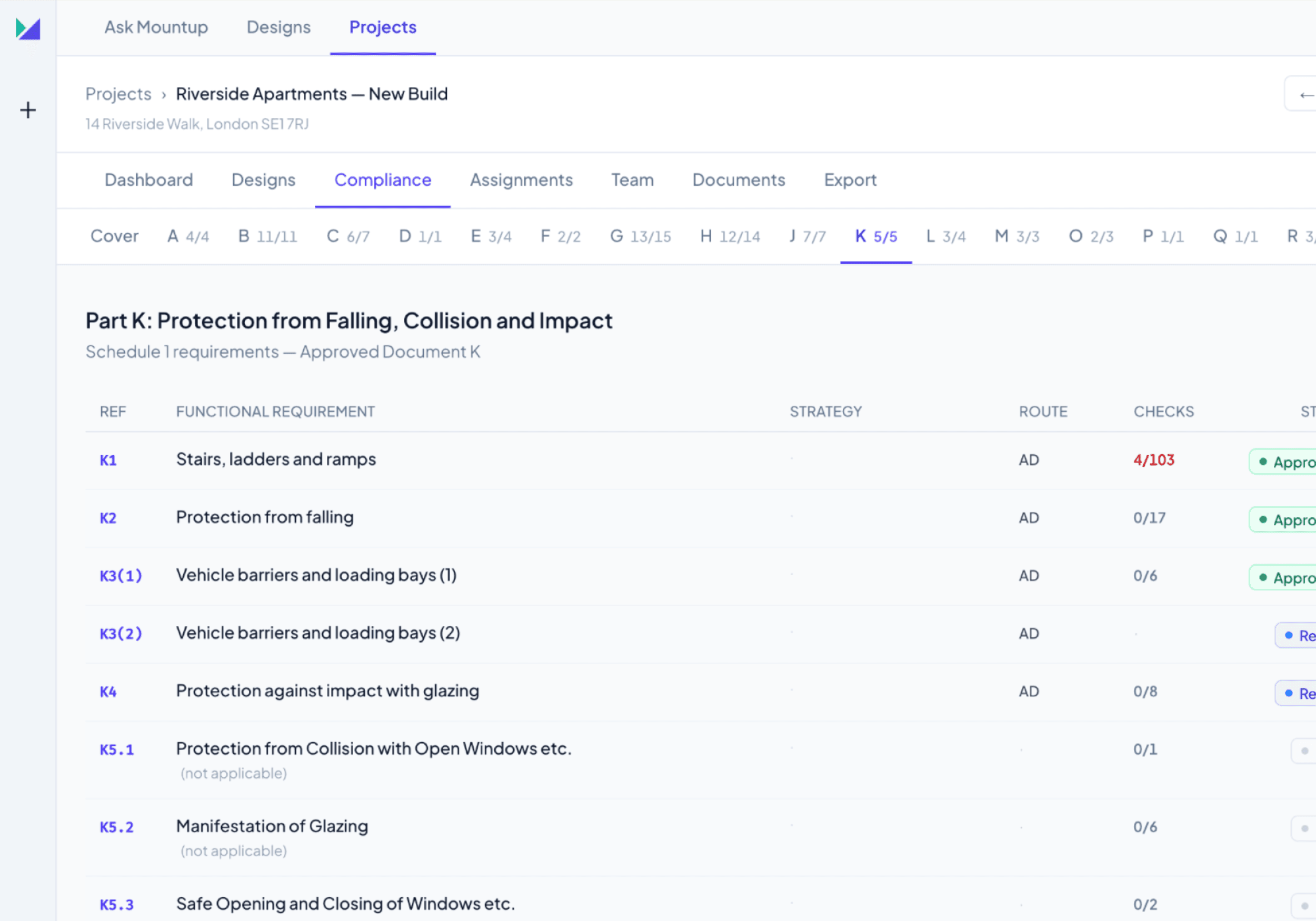This screenshot has width=1316, height=921.
Task: Select Part H 12/14 tab
Action: click(x=730, y=236)
